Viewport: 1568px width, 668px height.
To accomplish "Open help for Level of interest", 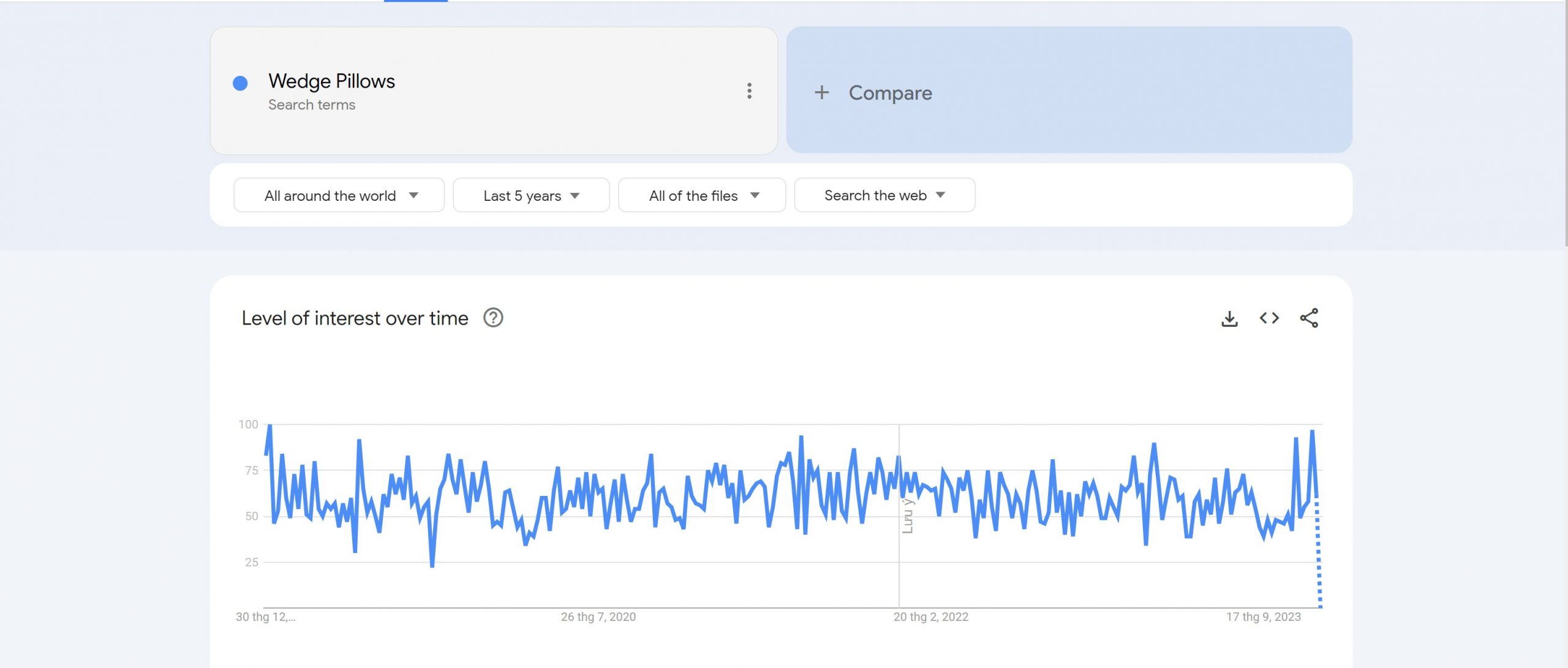I will [x=493, y=318].
